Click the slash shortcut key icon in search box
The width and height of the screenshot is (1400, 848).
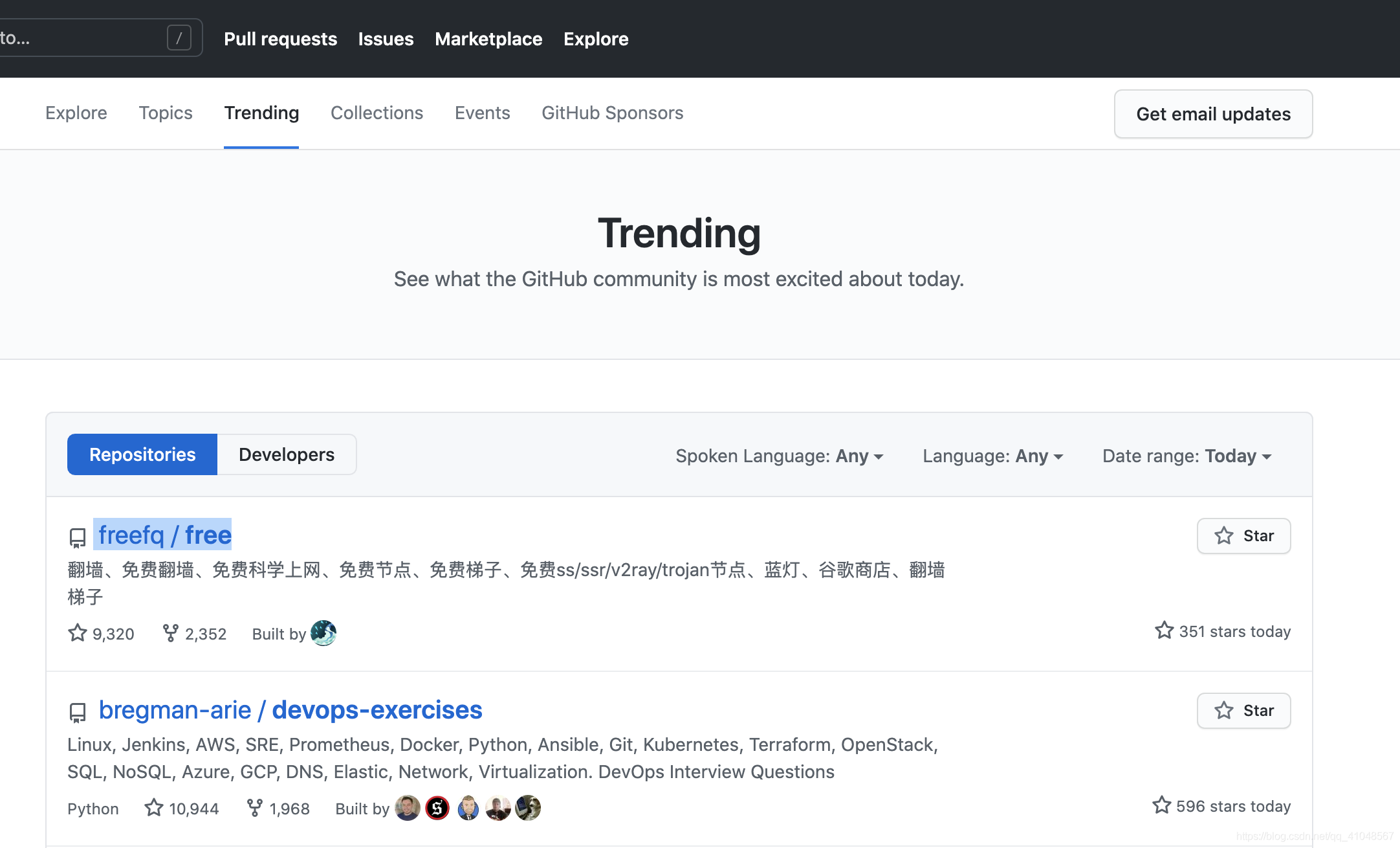[x=179, y=38]
